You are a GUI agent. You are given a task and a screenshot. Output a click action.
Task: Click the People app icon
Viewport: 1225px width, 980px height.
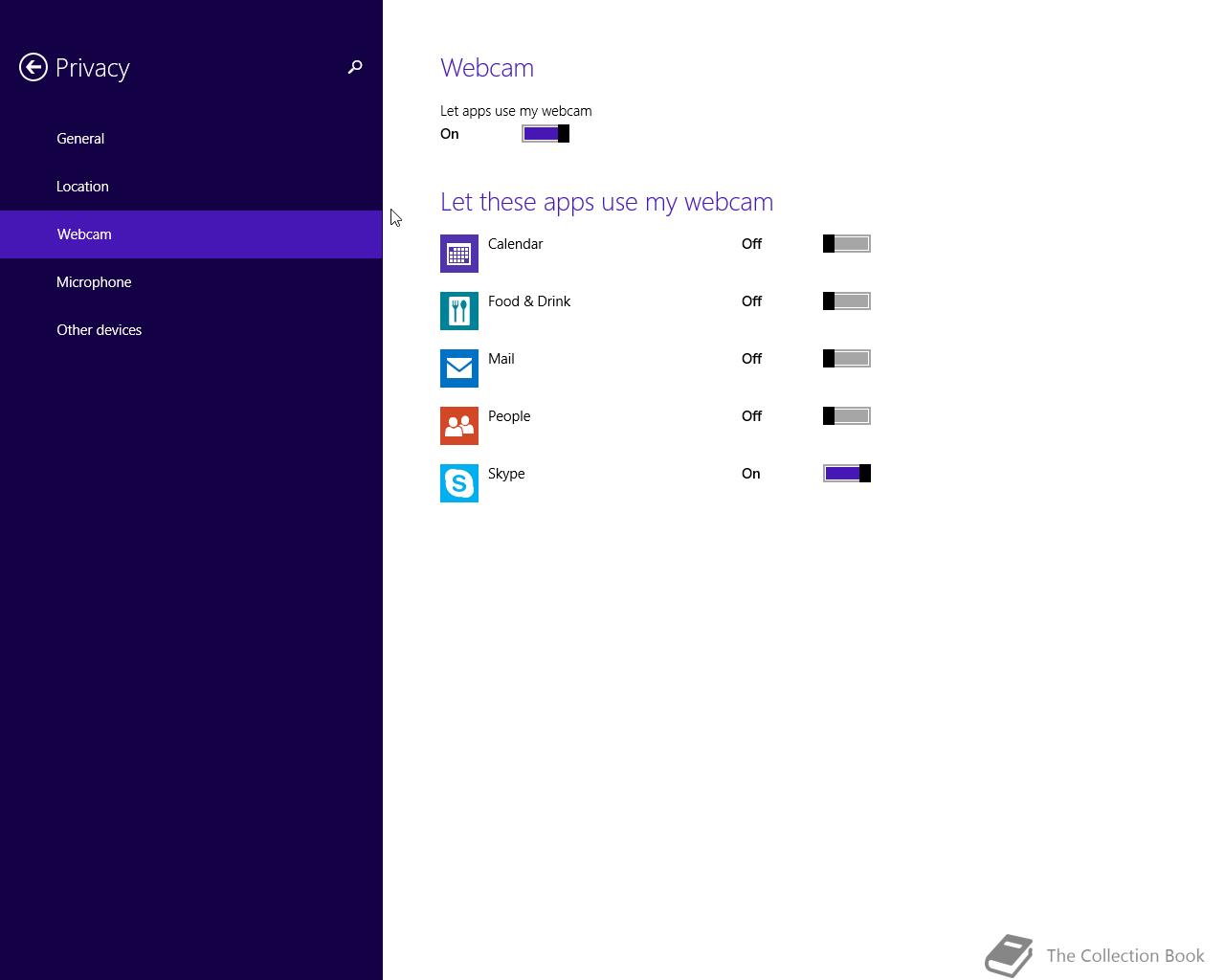click(x=459, y=426)
